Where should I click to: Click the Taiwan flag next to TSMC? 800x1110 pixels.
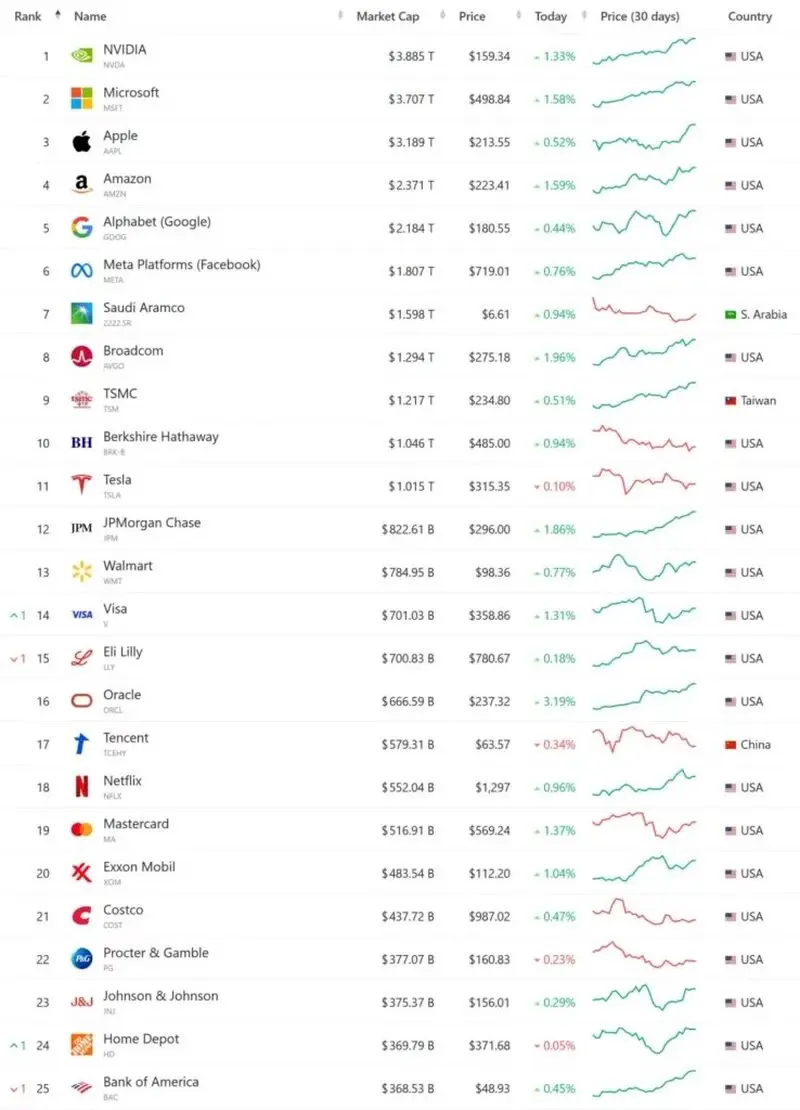pyautogui.click(x=731, y=400)
